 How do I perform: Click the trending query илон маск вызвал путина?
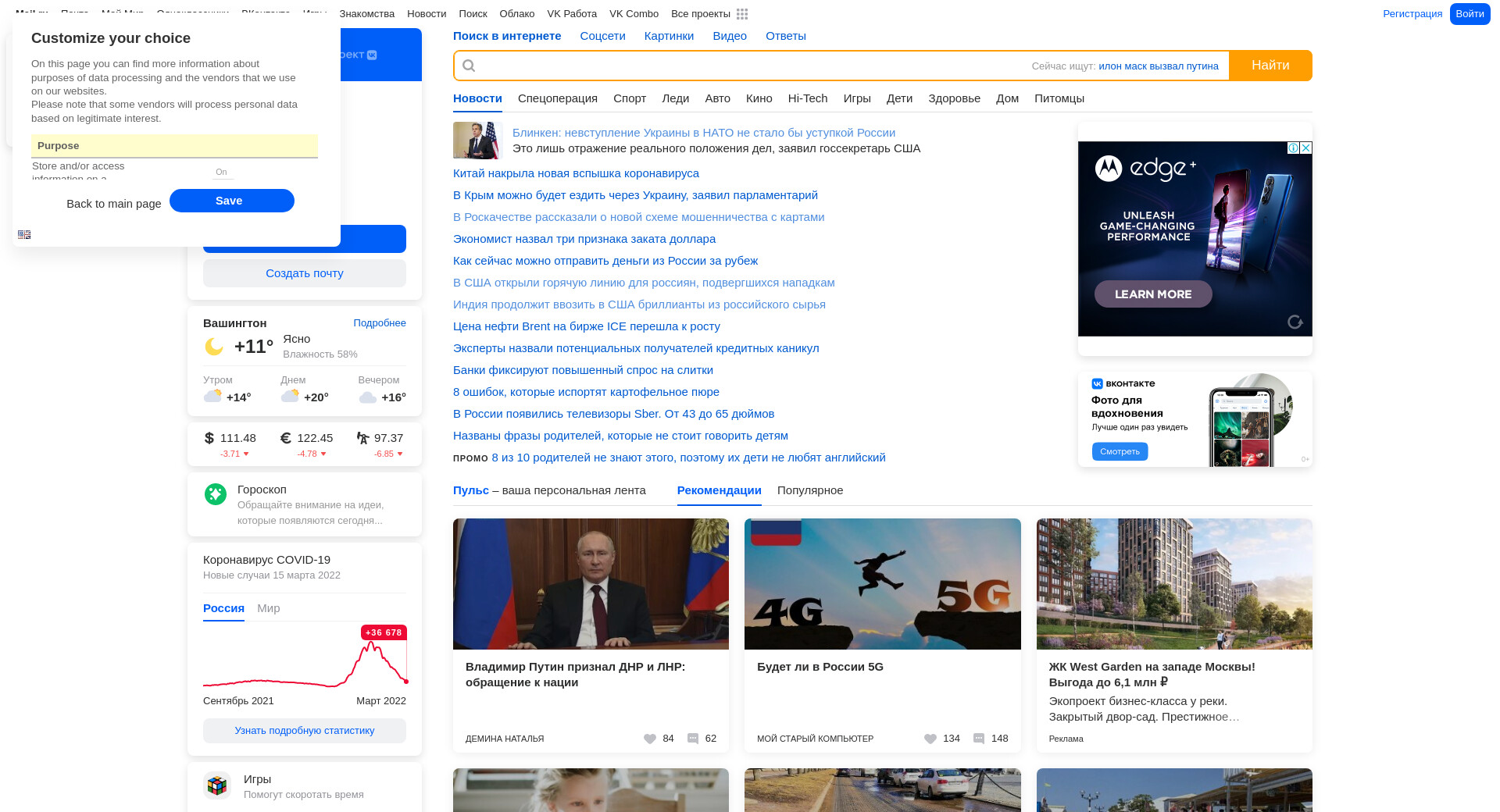[1159, 66]
